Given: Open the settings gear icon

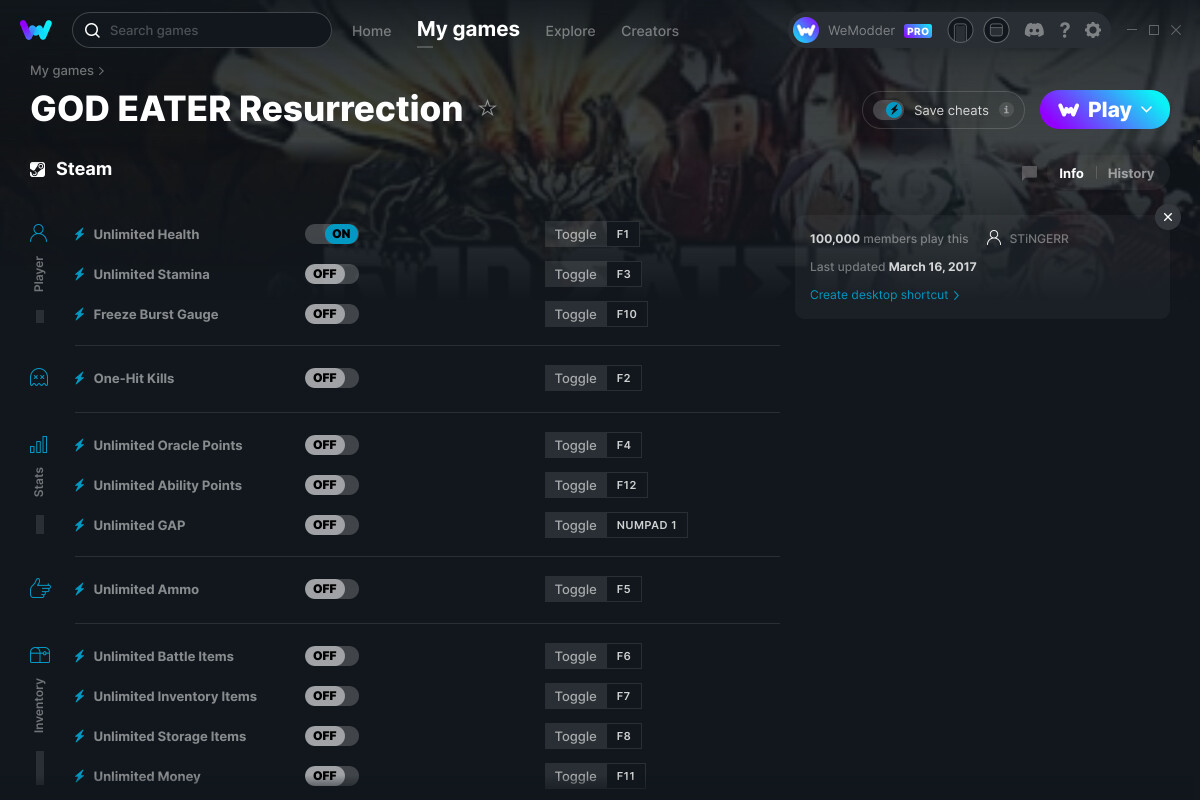Looking at the screenshot, I should coord(1093,30).
